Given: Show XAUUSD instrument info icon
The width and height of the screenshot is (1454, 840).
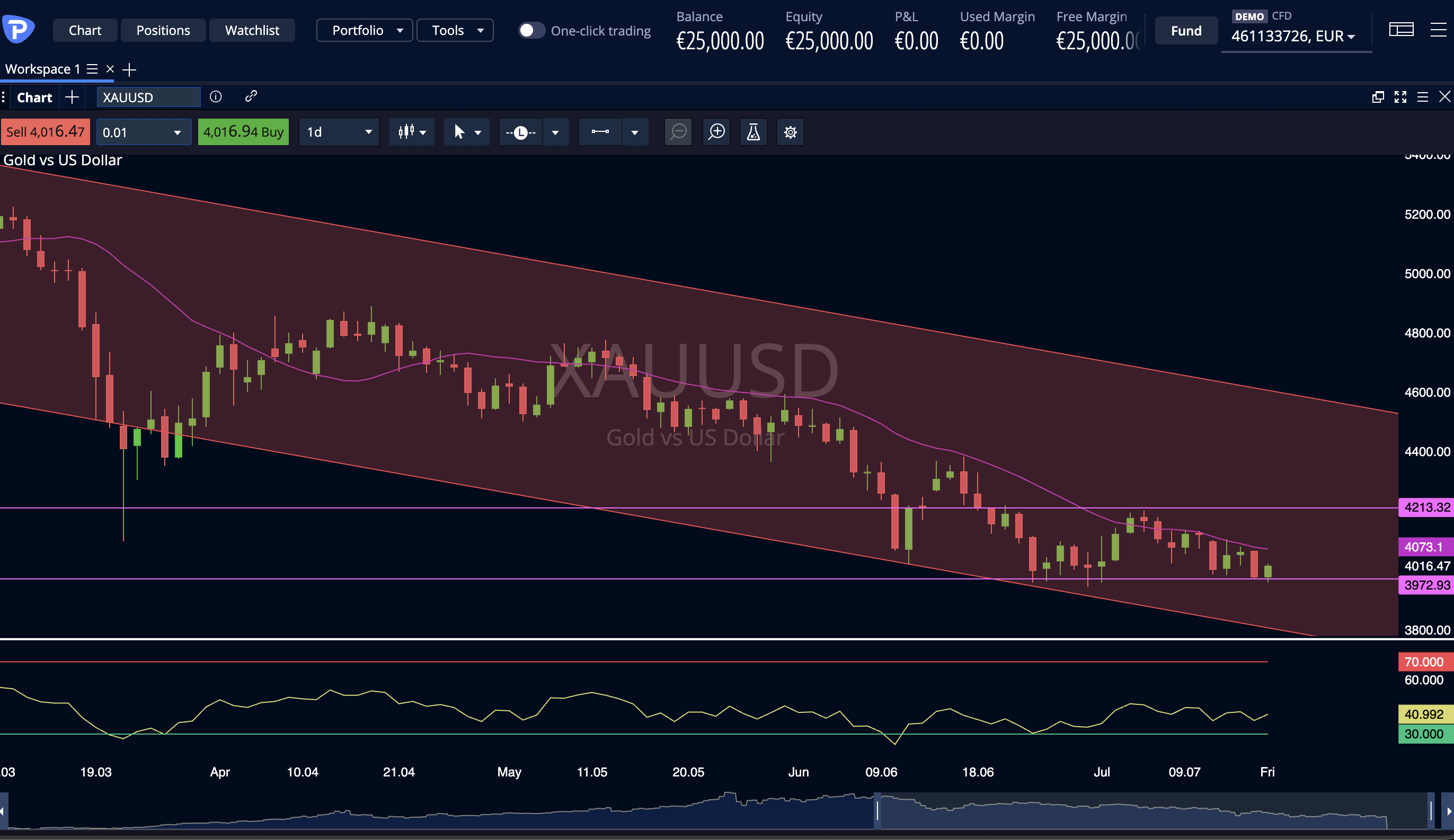Looking at the screenshot, I should [x=216, y=97].
